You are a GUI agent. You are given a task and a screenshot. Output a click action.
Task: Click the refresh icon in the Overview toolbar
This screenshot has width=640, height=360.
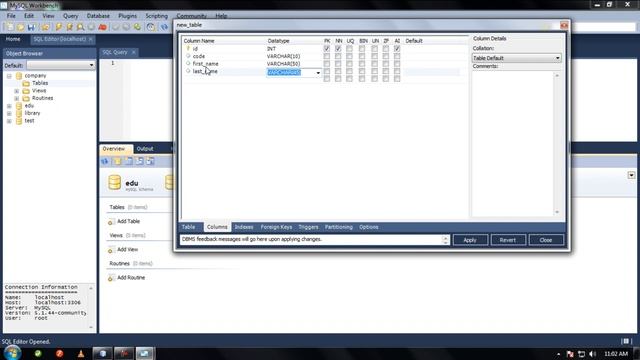[105, 161]
